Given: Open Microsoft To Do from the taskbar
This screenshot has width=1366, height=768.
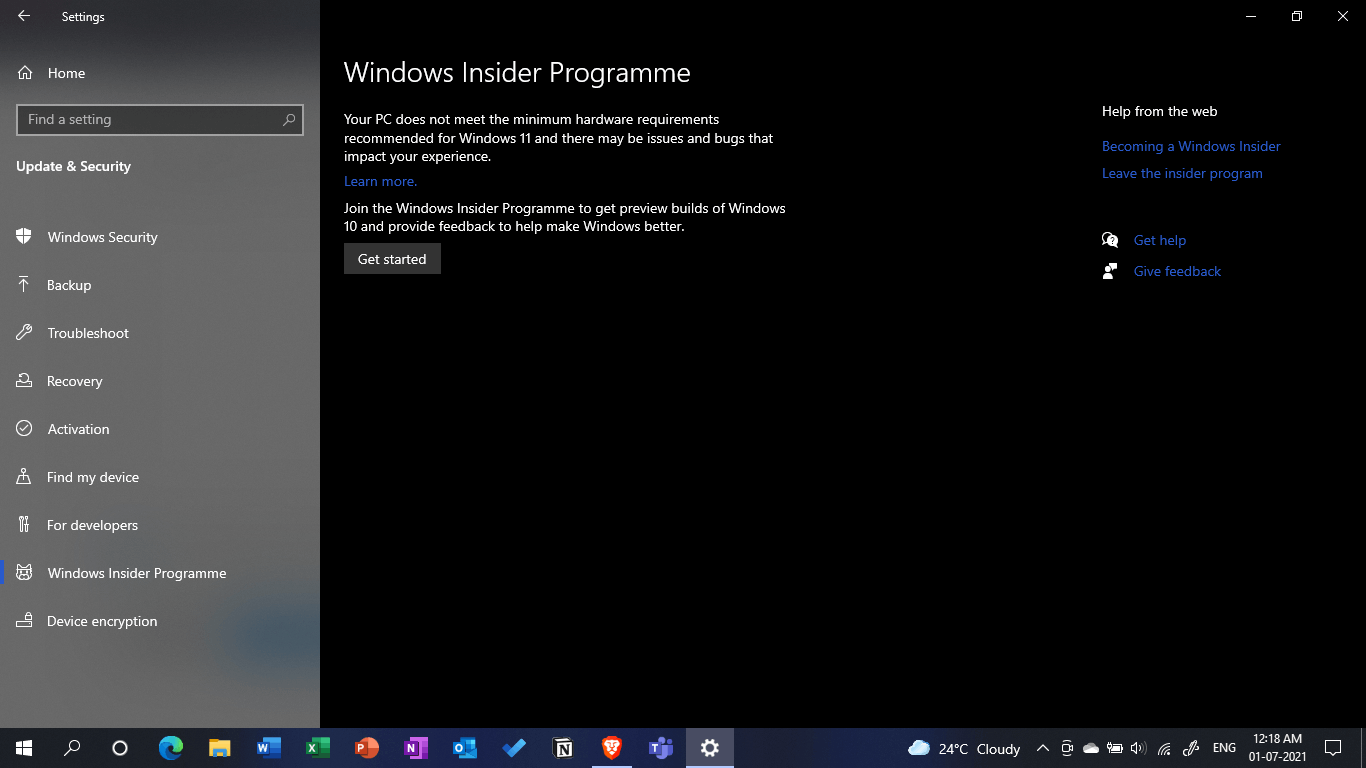Looking at the screenshot, I should 514,748.
